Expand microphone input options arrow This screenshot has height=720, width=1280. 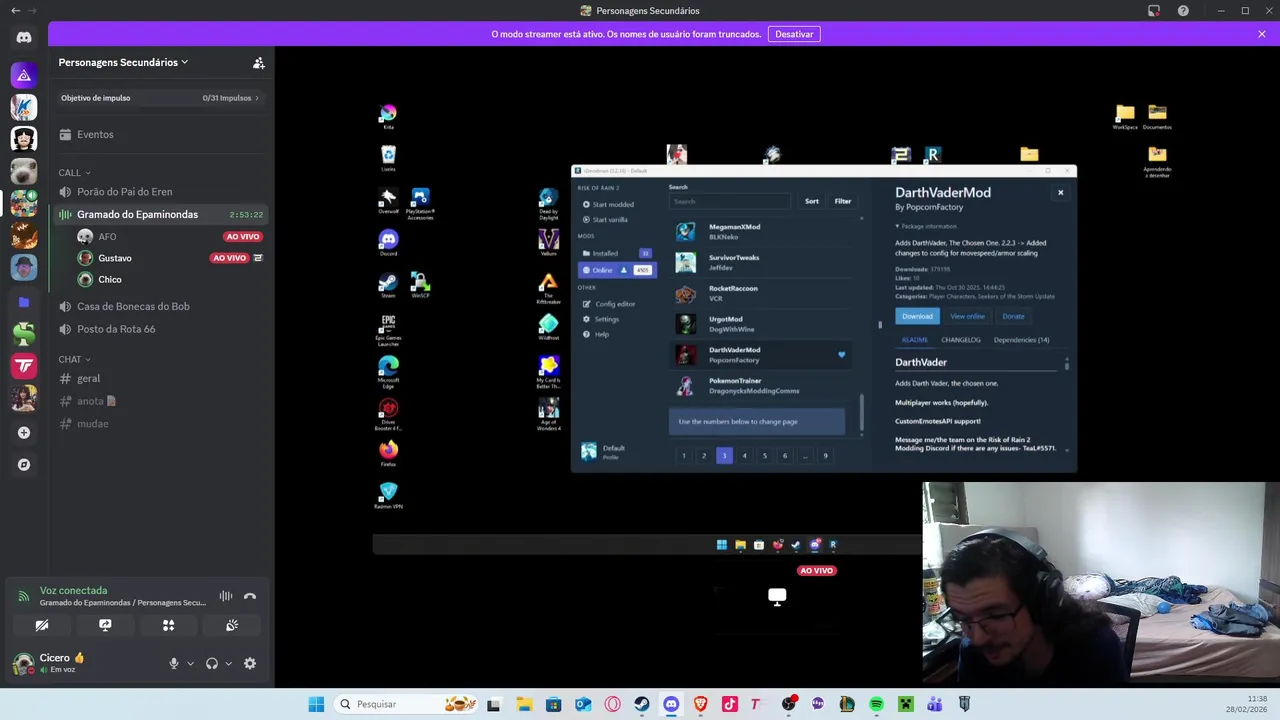(x=190, y=663)
